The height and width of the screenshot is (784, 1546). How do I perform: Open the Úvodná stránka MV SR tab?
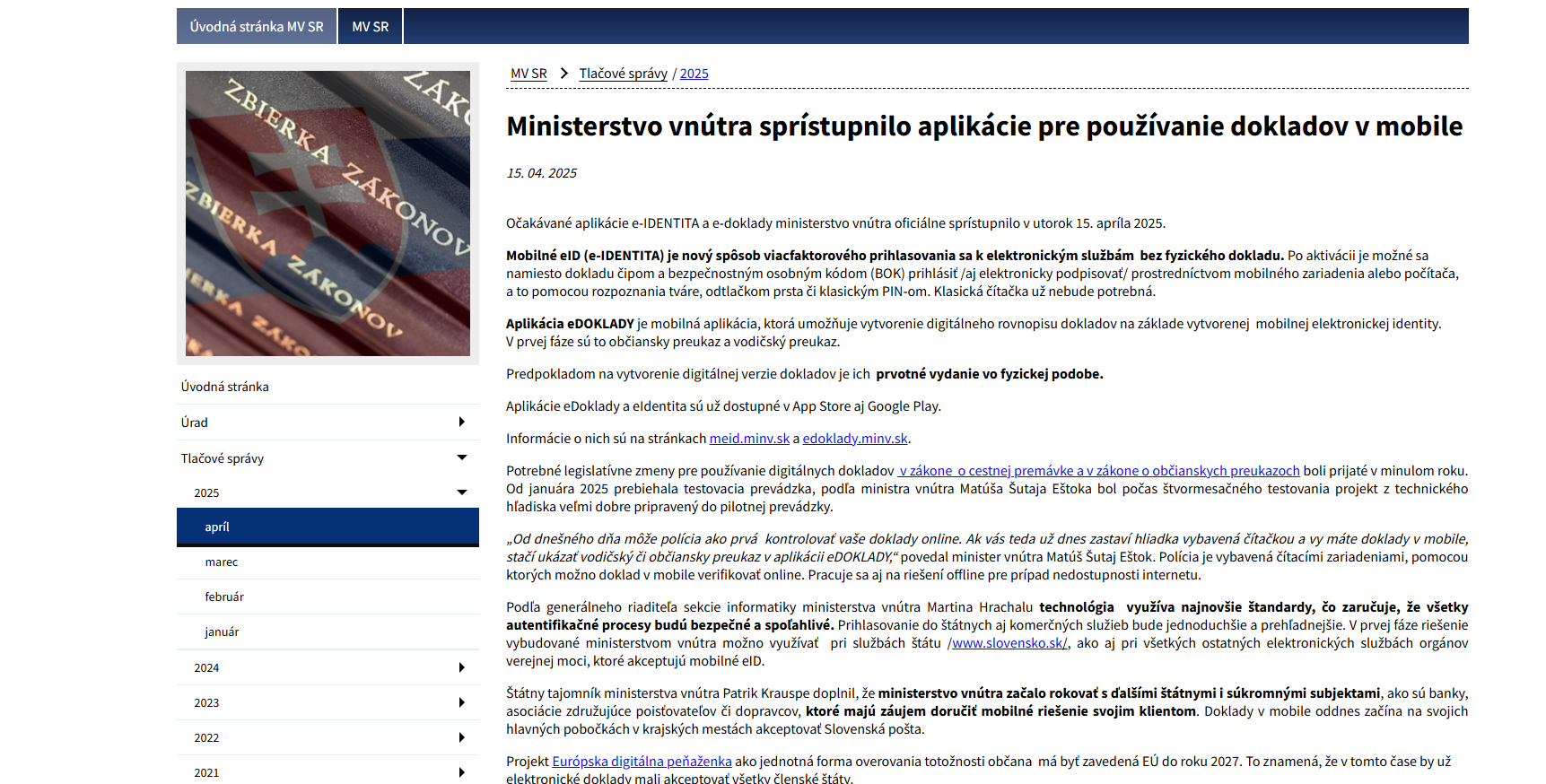[x=256, y=27]
